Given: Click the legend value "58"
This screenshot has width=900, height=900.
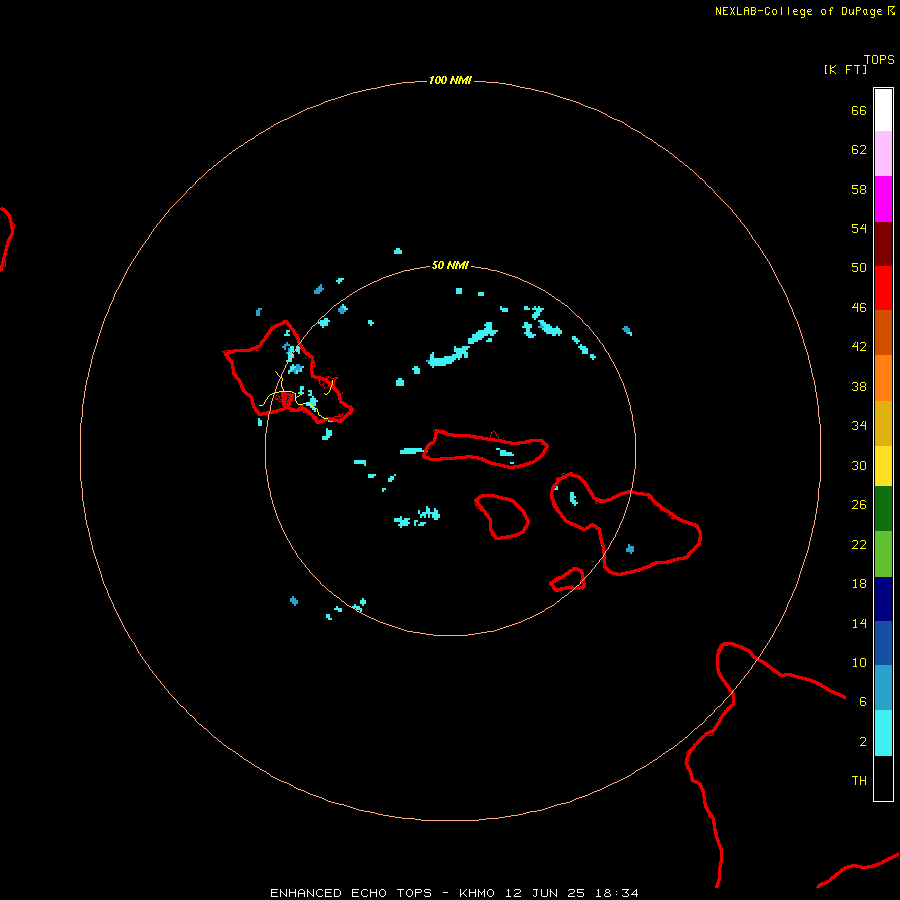Looking at the screenshot, I should (859, 189).
